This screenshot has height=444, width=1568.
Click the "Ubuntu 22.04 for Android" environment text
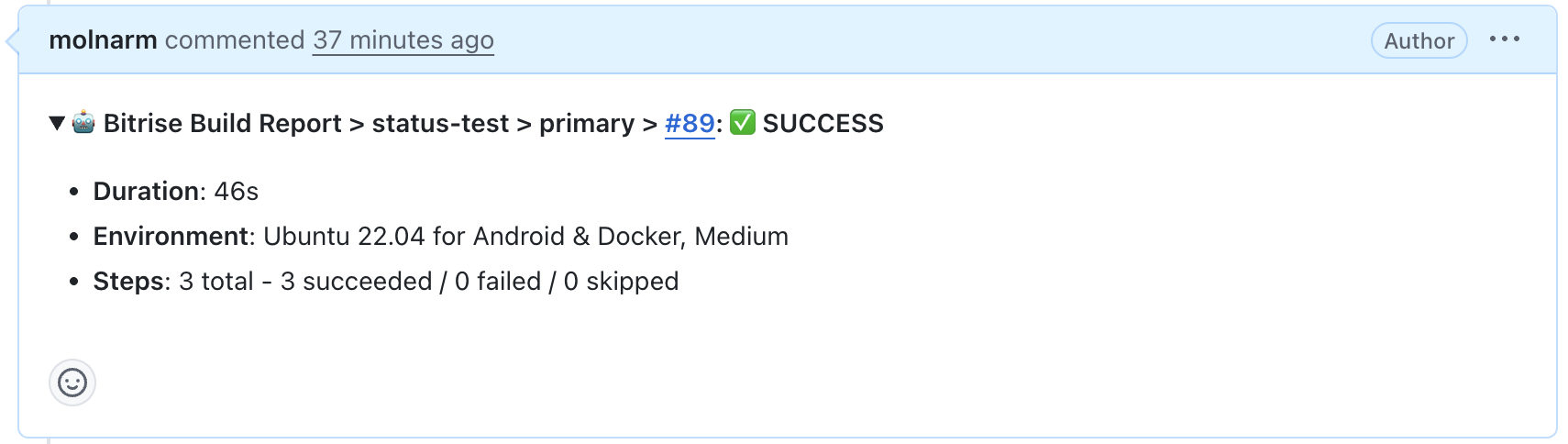point(414,236)
